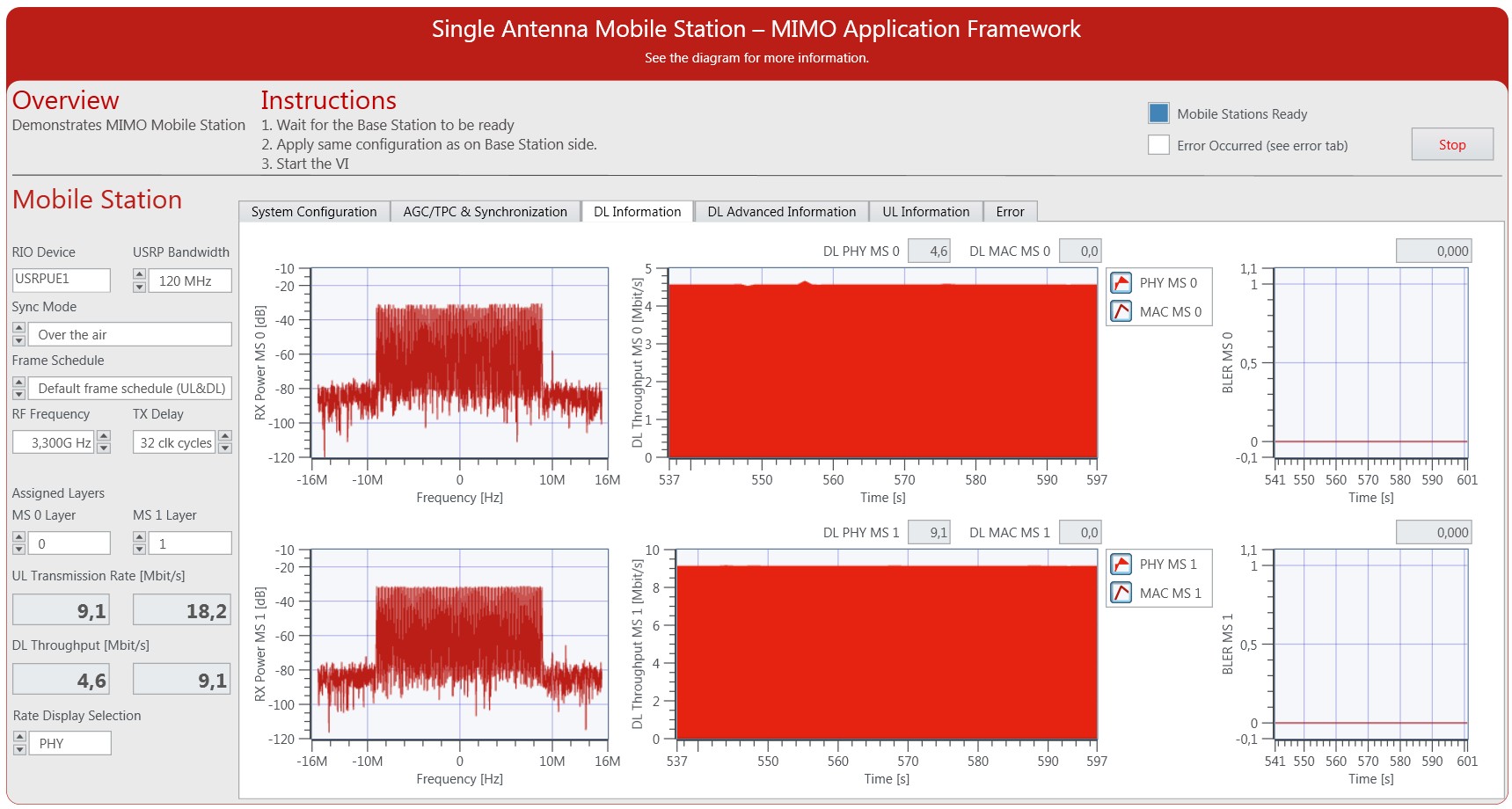Decrement the TX Delay clock cycles

pyautogui.click(x=227, y=448)
